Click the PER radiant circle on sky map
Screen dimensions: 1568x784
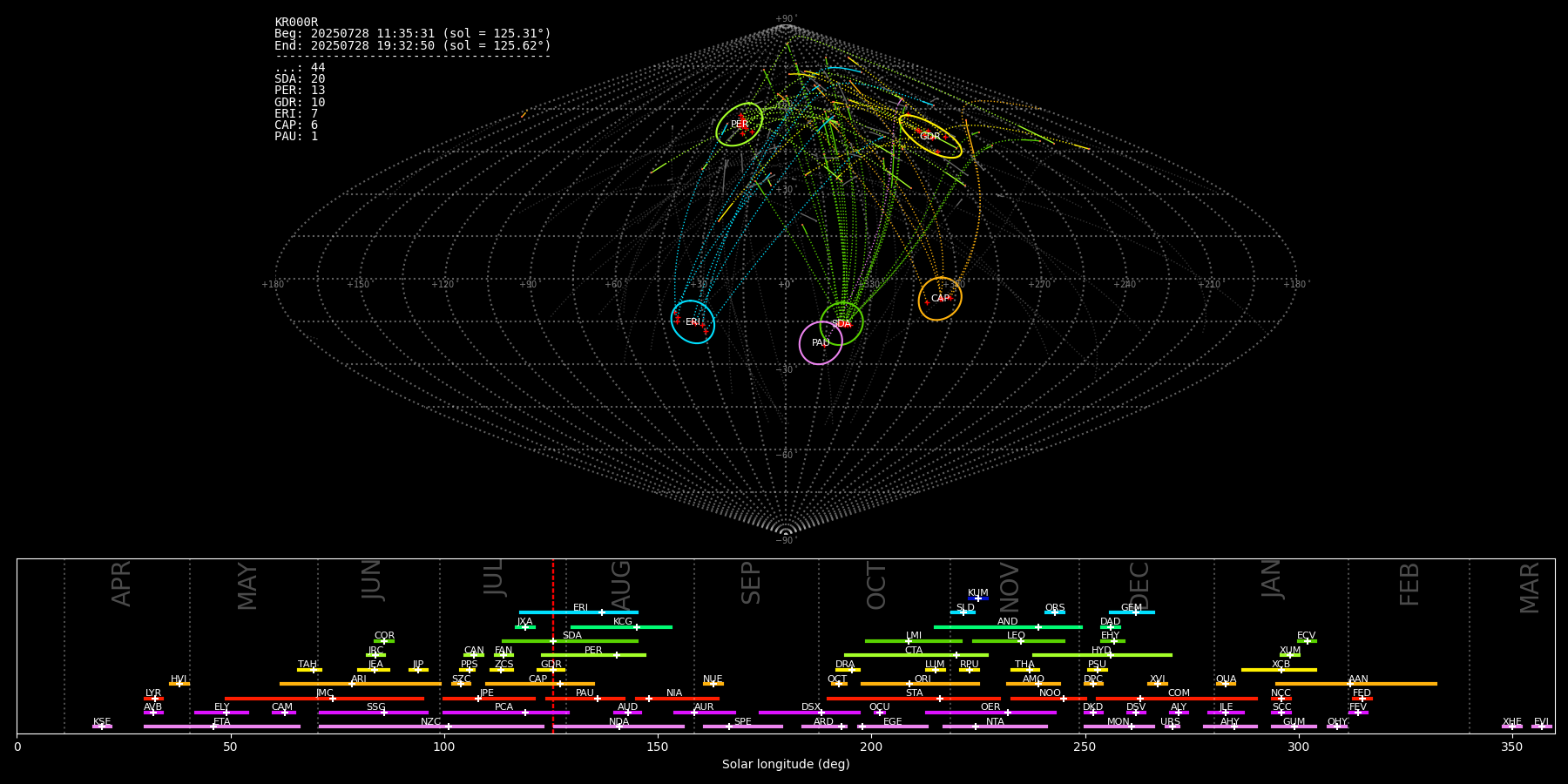click(740, 125)
